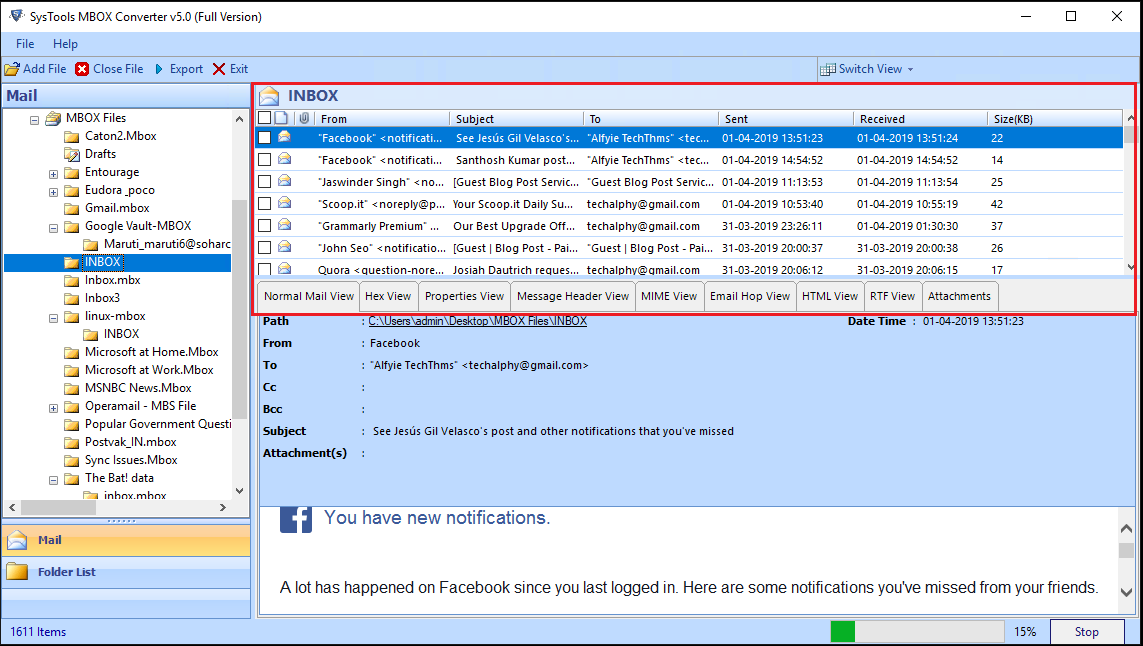Click envelope icon of John Seo email
The width and height of the screenshot is (1143, 646).
coord(284,246)
